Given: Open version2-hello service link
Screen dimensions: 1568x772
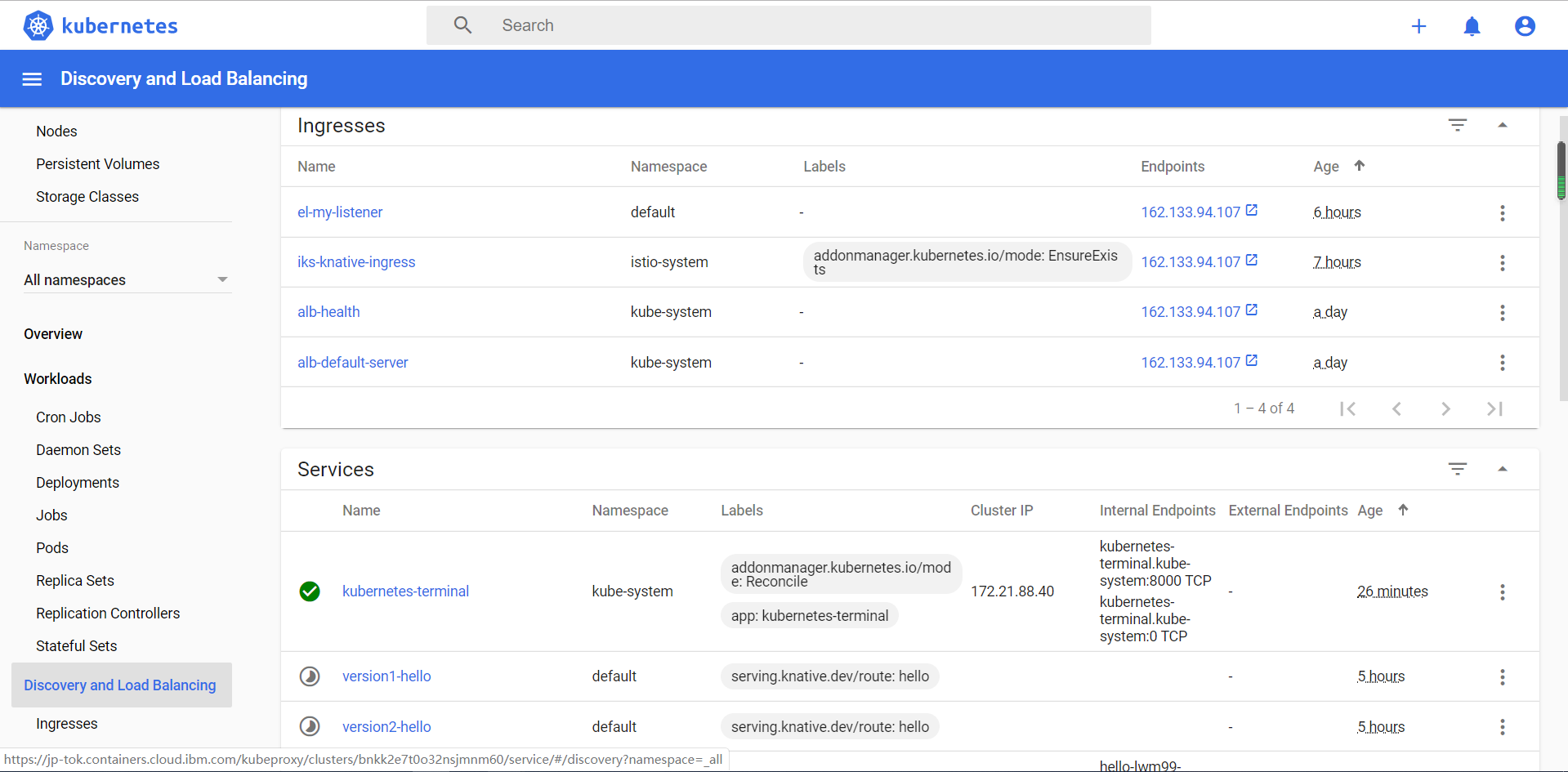Looking at the screenshot, I should point(386,727).
